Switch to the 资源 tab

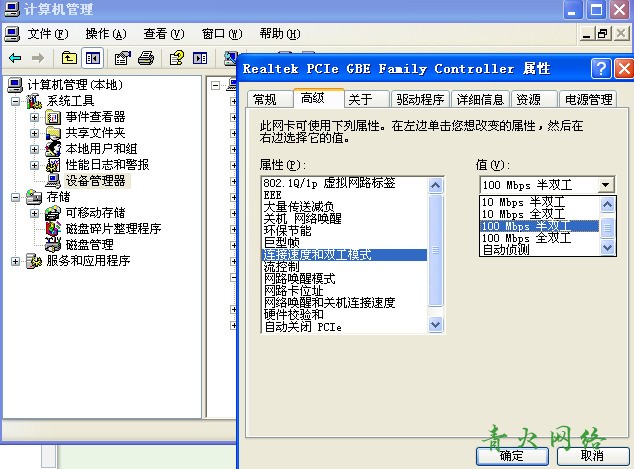point(534,99)
